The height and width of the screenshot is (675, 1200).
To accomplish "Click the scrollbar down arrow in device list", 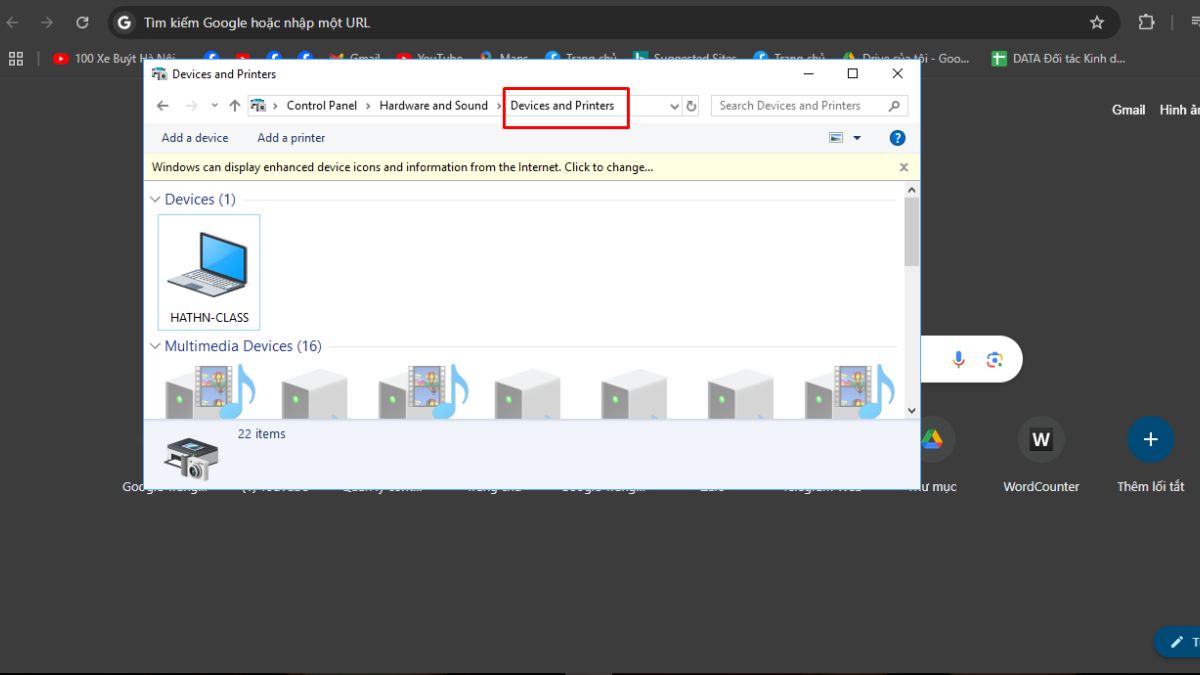I will pos(912,410).
